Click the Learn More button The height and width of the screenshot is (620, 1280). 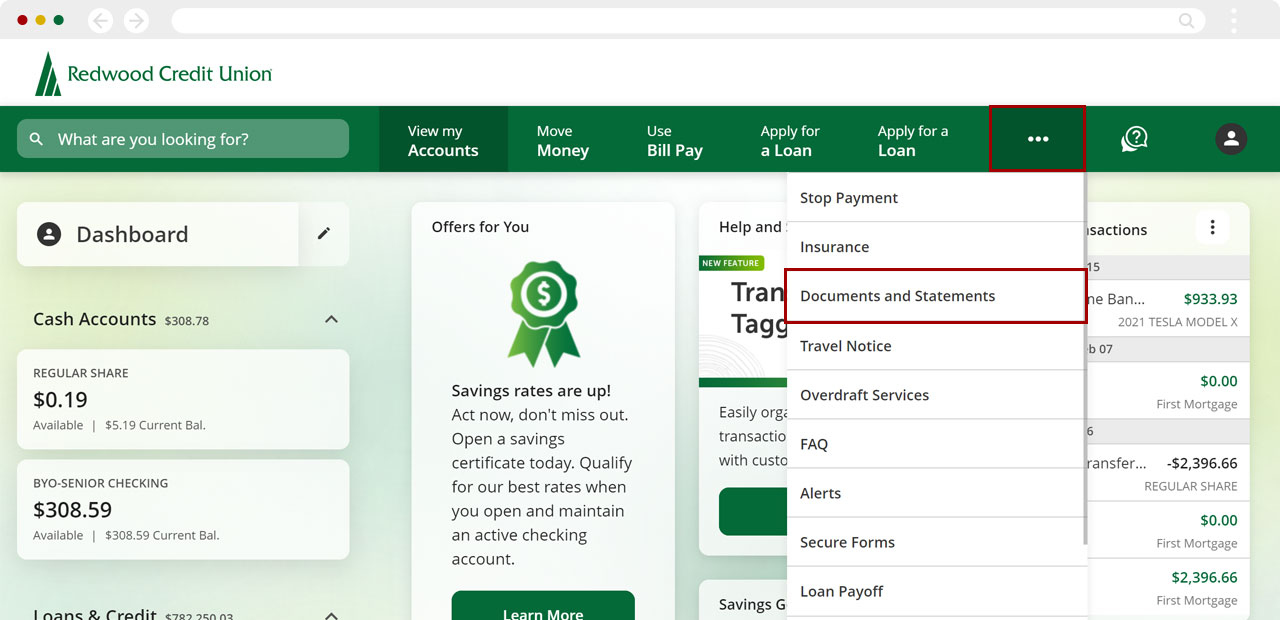click(x=543, y=606)
